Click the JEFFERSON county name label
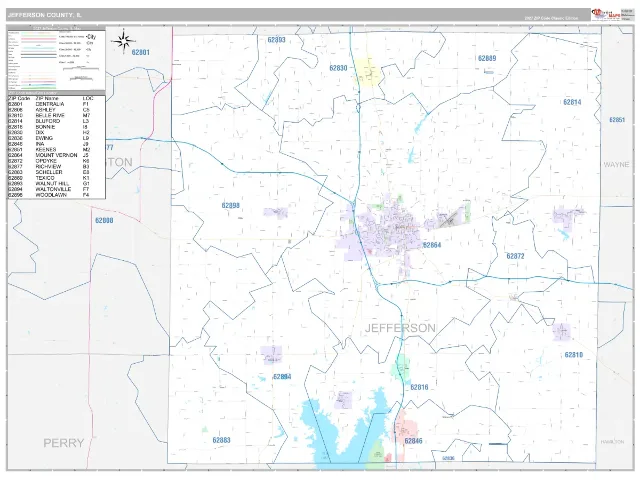 click(x=400, y=328)
